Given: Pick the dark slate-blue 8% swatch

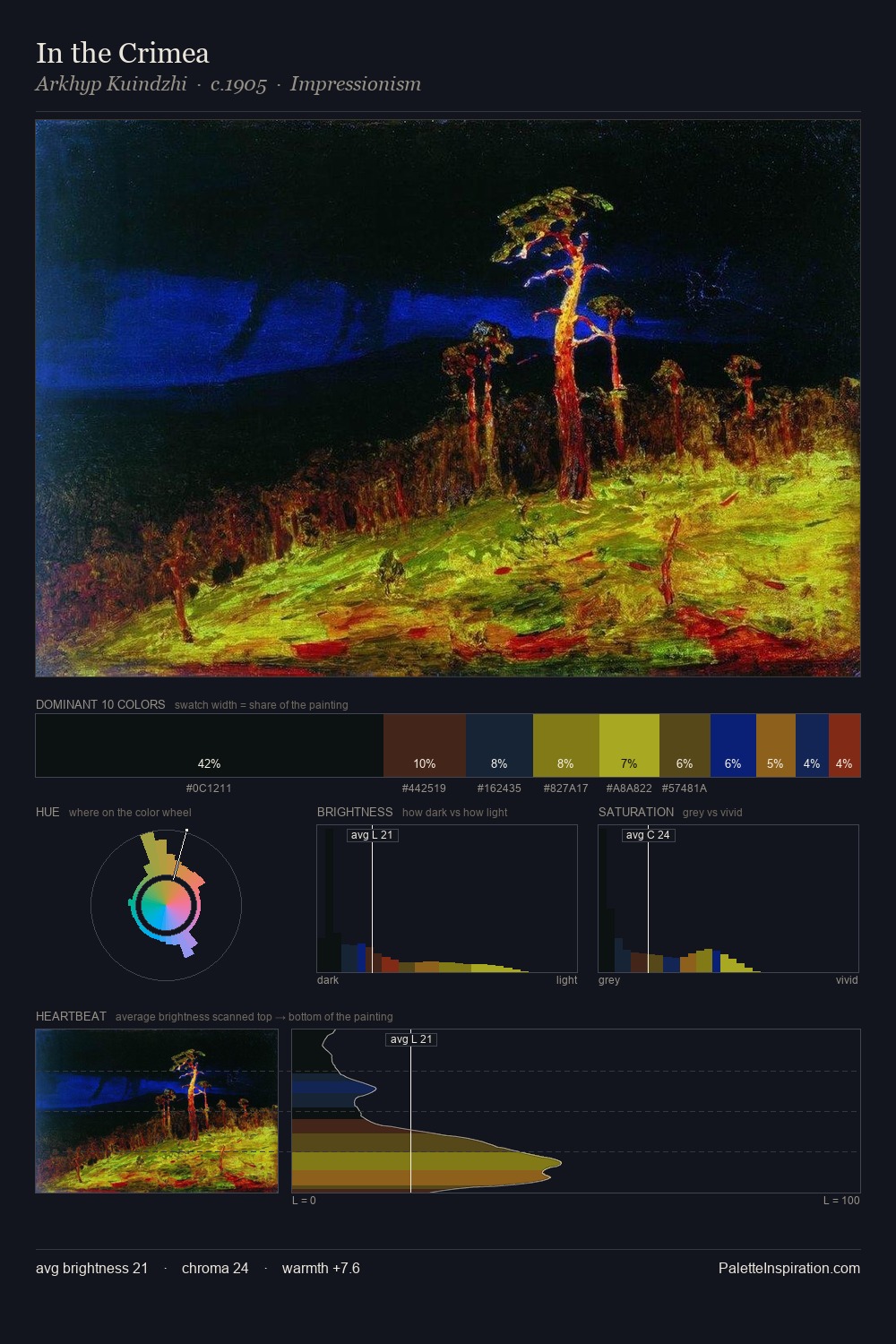Looking at the screenshot, I should click(499, 745).
